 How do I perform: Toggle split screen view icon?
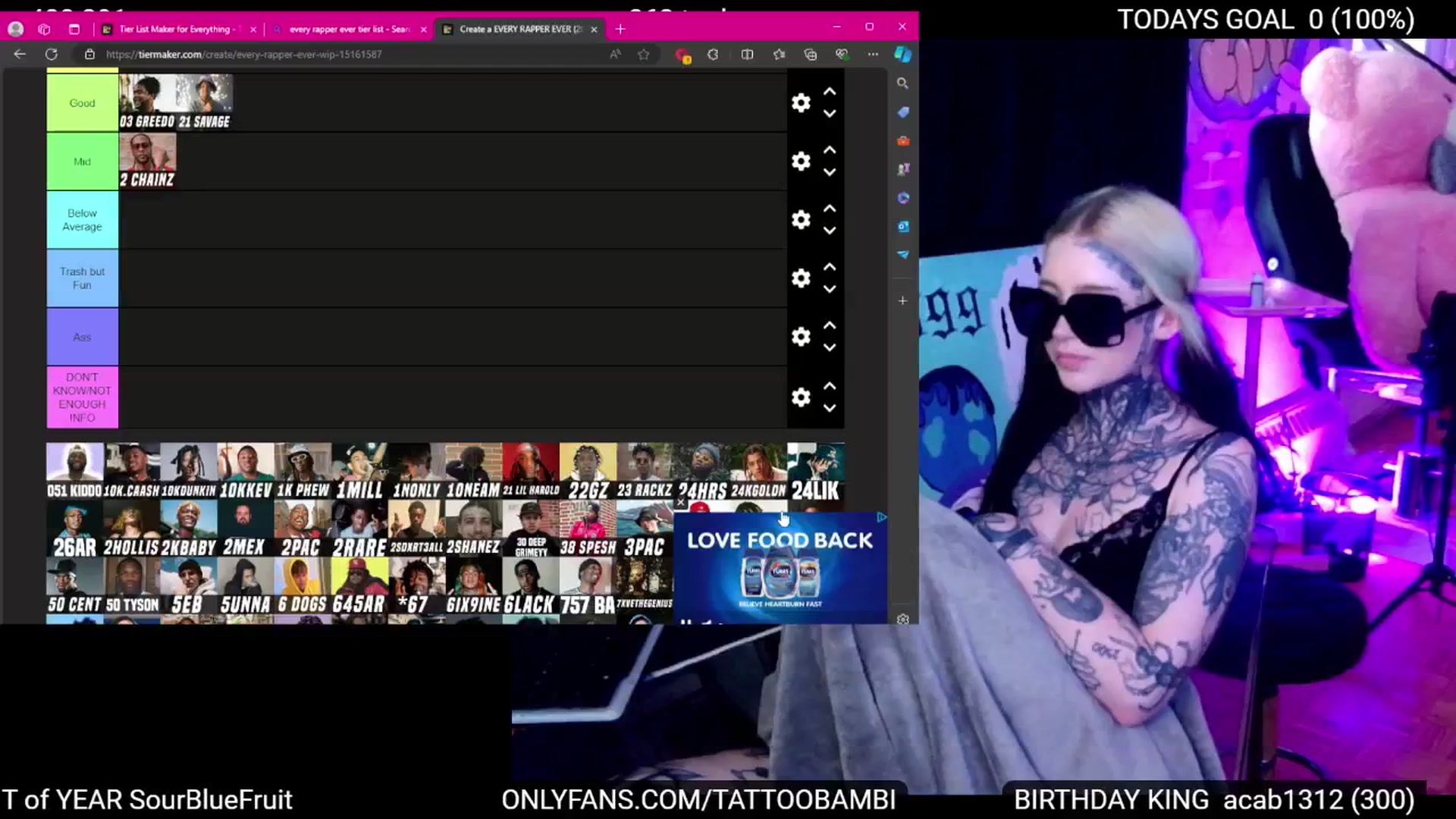747,54
